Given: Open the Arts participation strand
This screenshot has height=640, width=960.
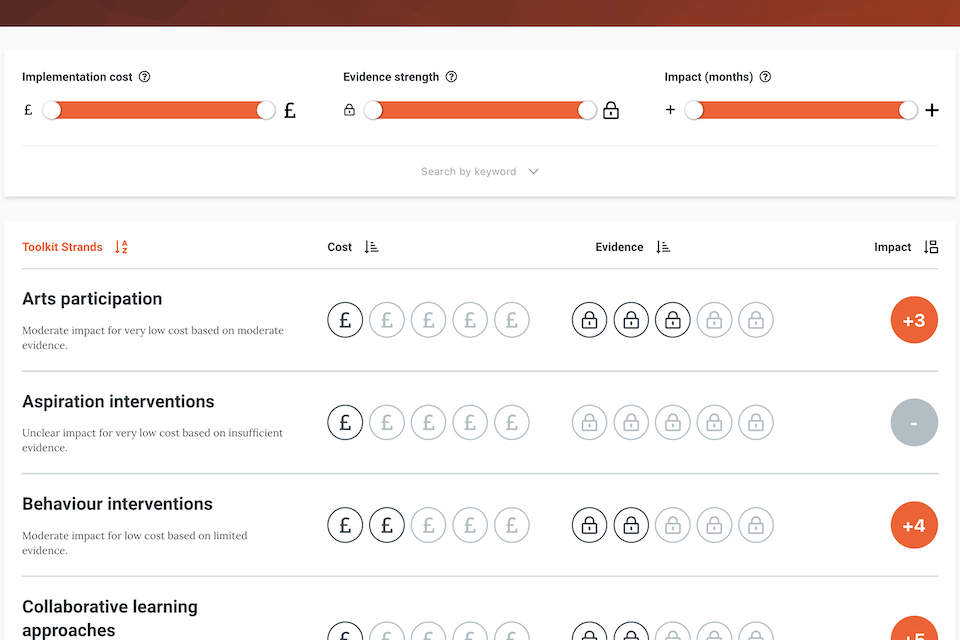Looking at the screenshot, I should (92, 299).
